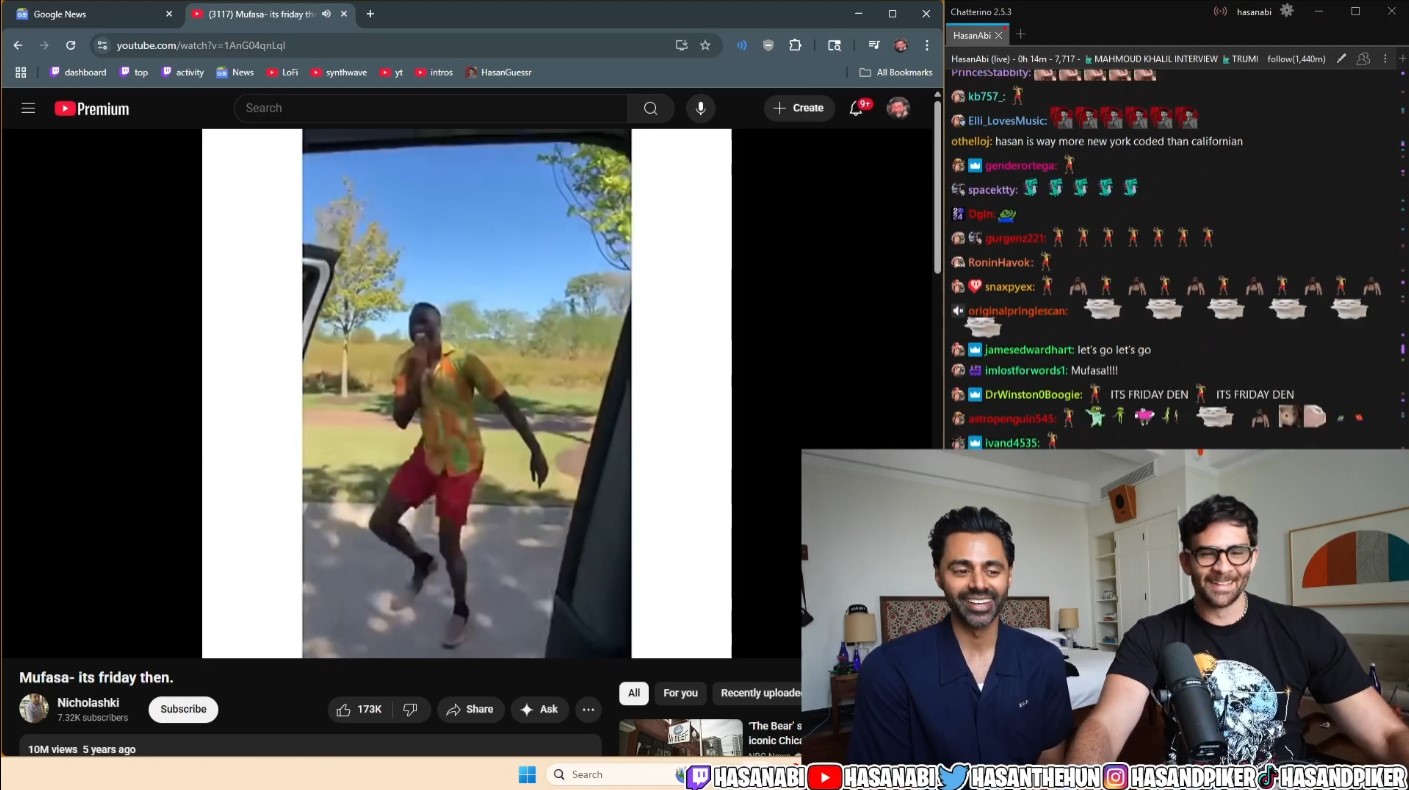Reload the YouTube page
Viewport: 1409px width, 790px height.
click(x=70, y=45)
